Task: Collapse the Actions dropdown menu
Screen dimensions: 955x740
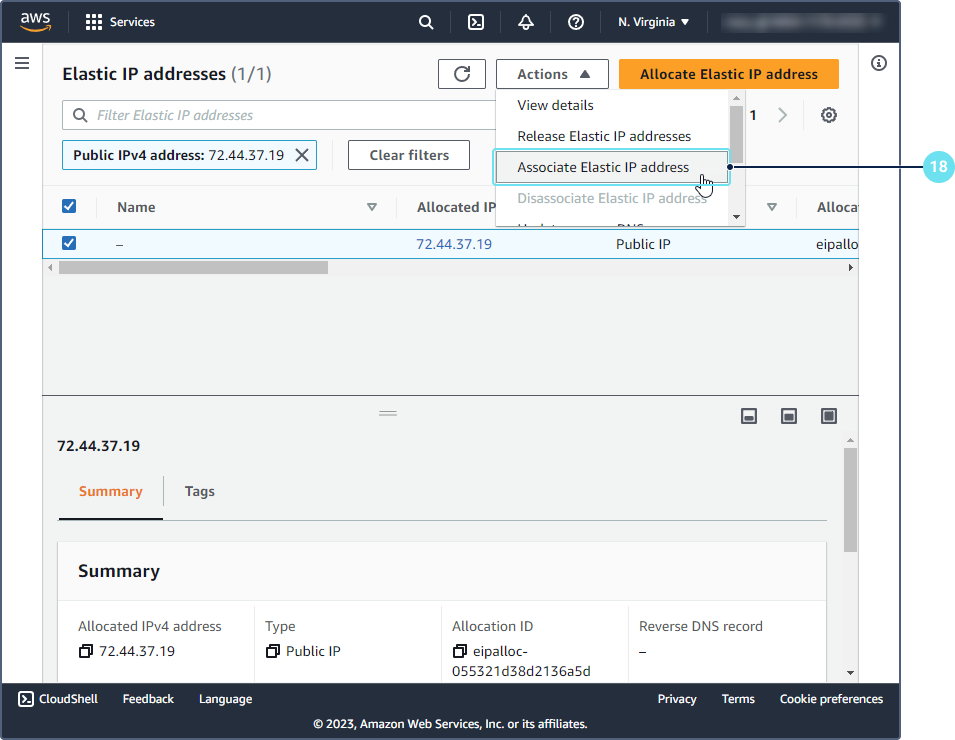Action: tap(552, 74)
